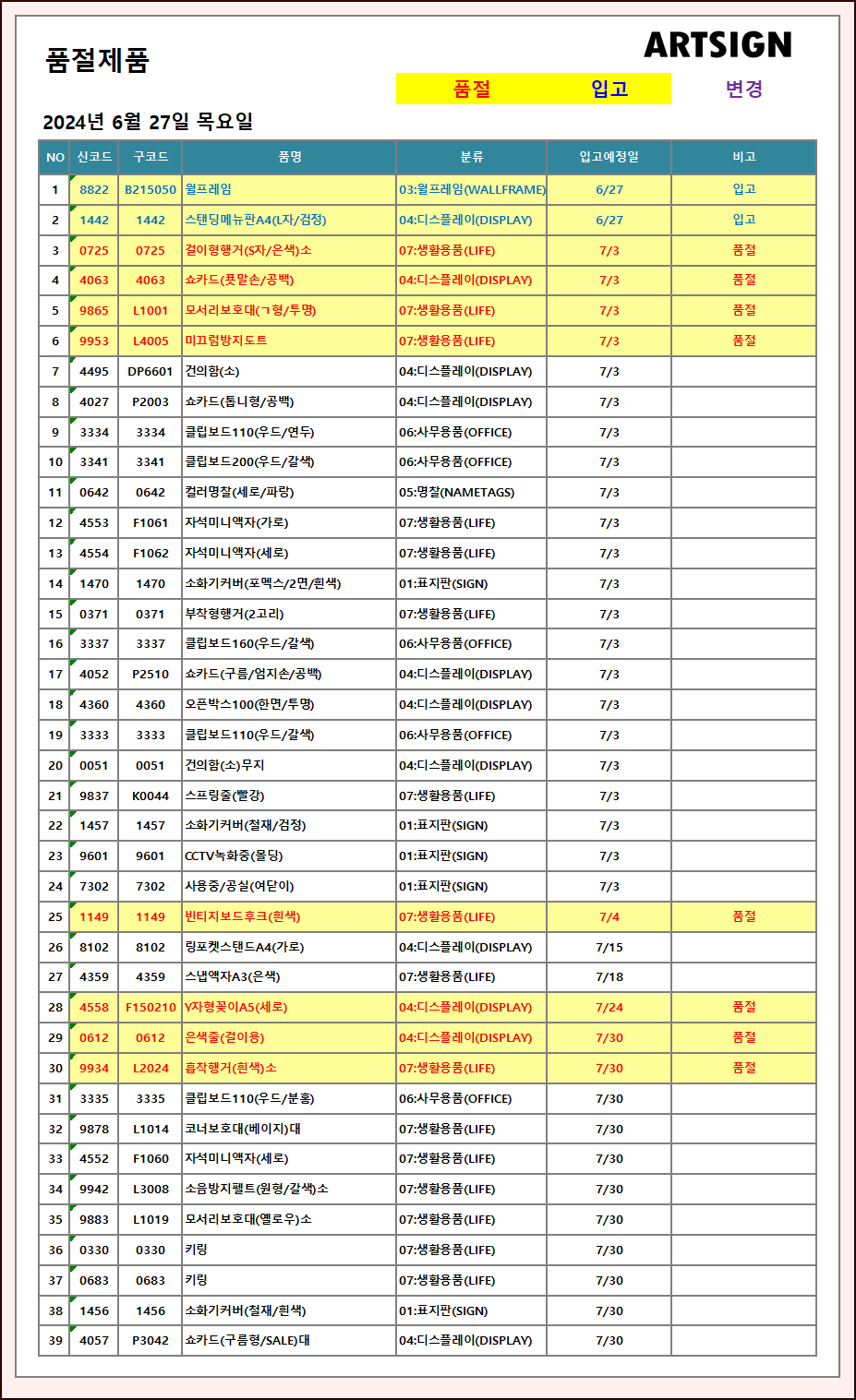Select the 입고예정일 column header

(609, 157)
